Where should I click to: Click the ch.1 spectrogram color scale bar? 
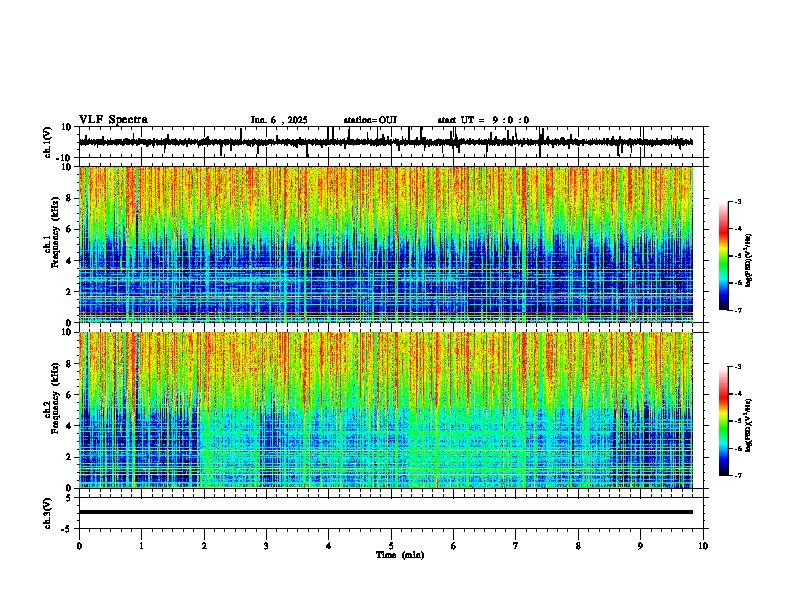[x=723, y=256]
